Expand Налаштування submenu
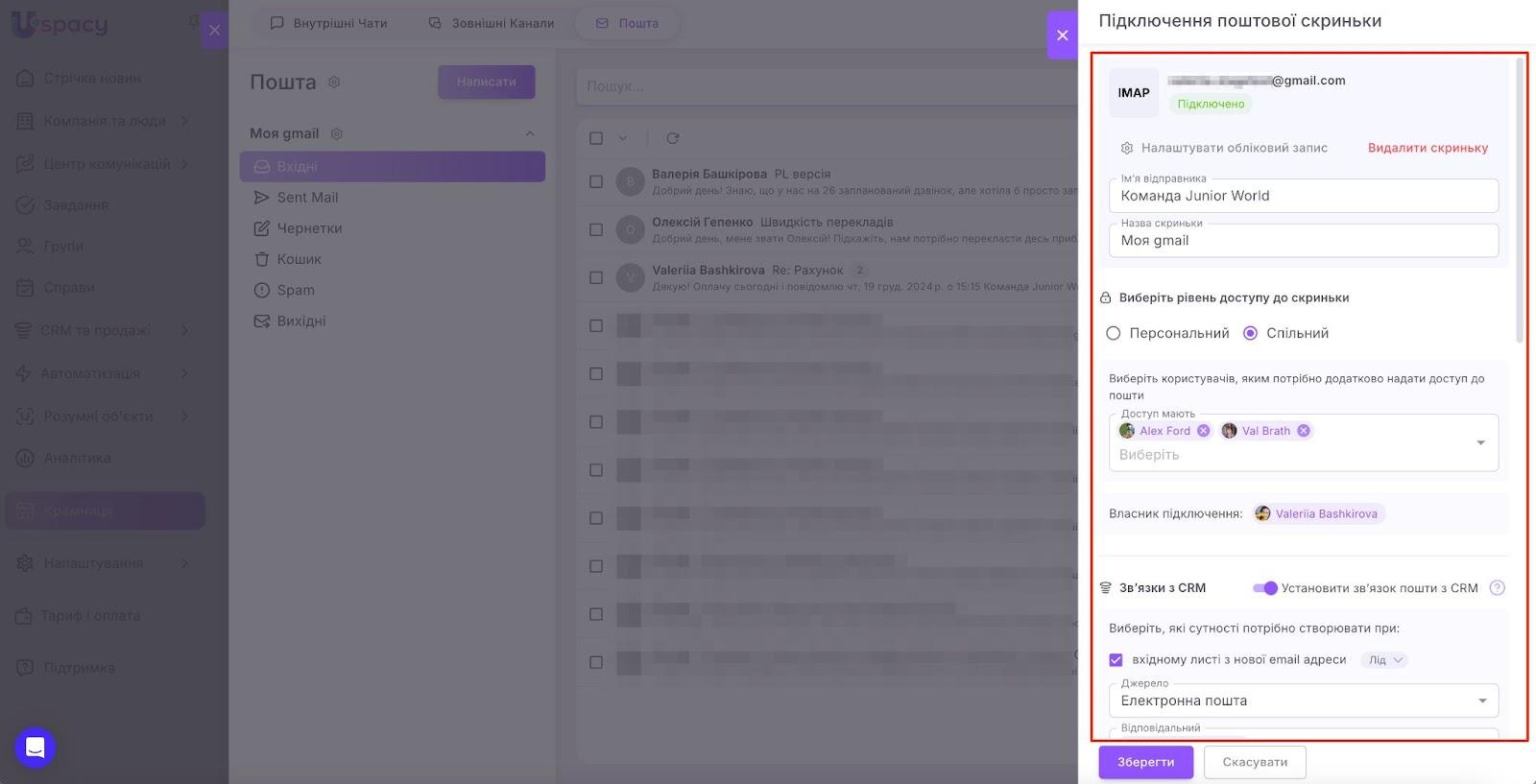The image size is (1536, 784). [x=184, y=563]
